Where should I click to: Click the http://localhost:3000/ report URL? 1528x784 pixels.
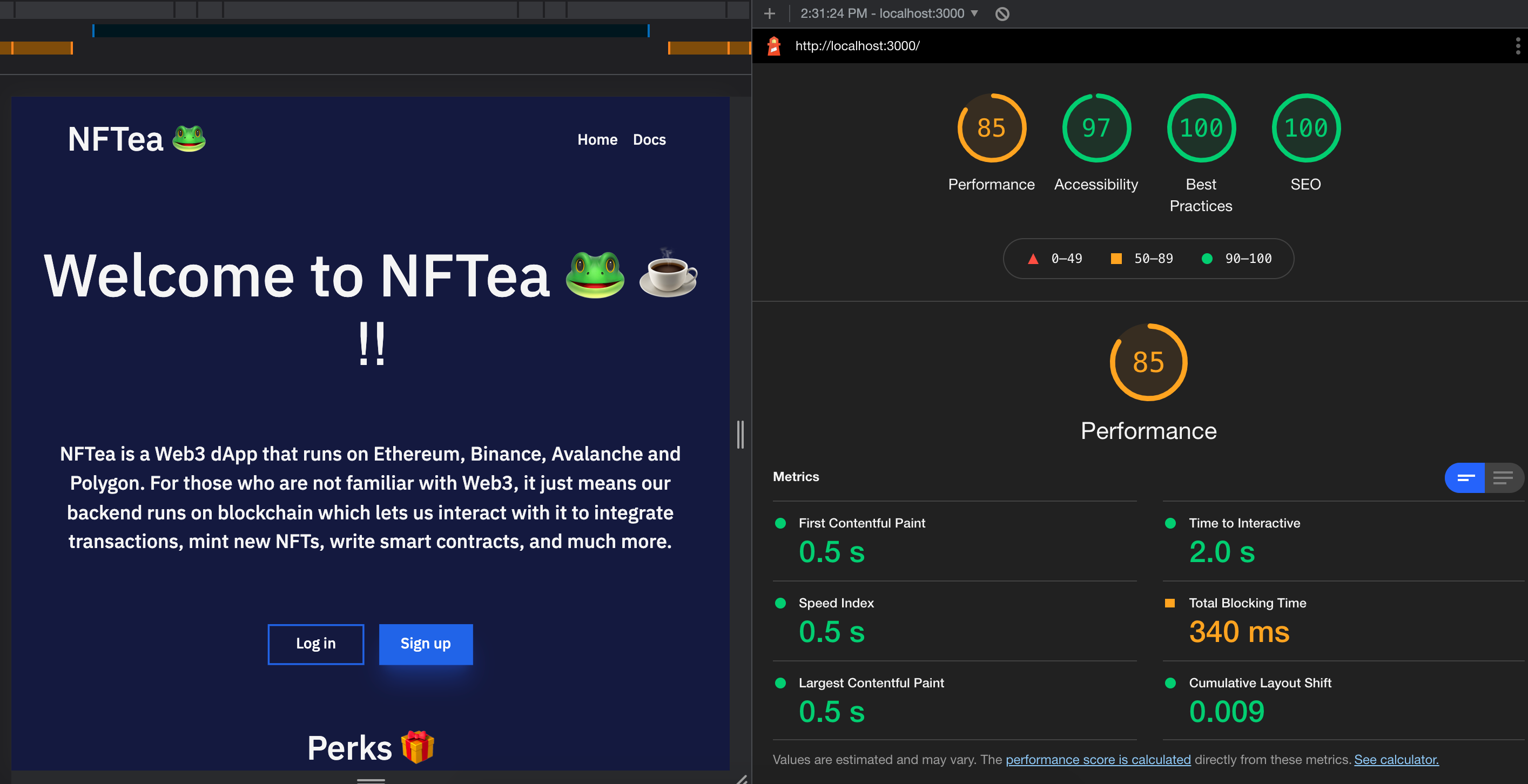(857, 46)
